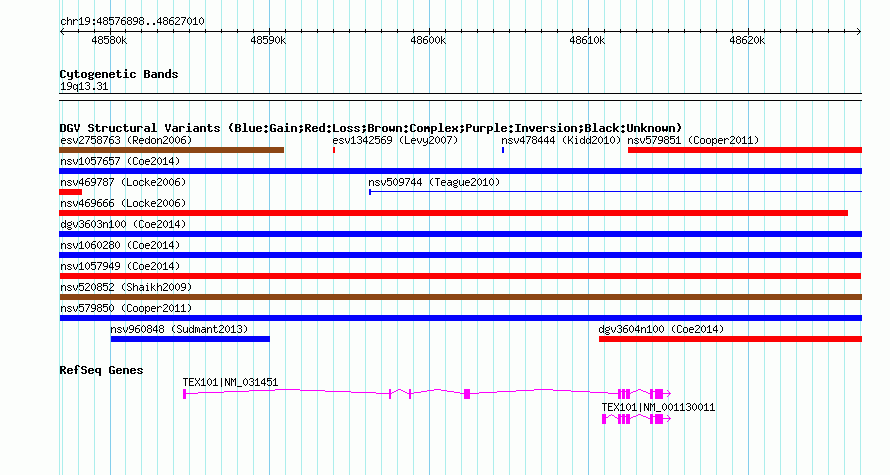
Task: Click the chr19:48576898..48627010 coordinates text
Action: tap(132, 22)
